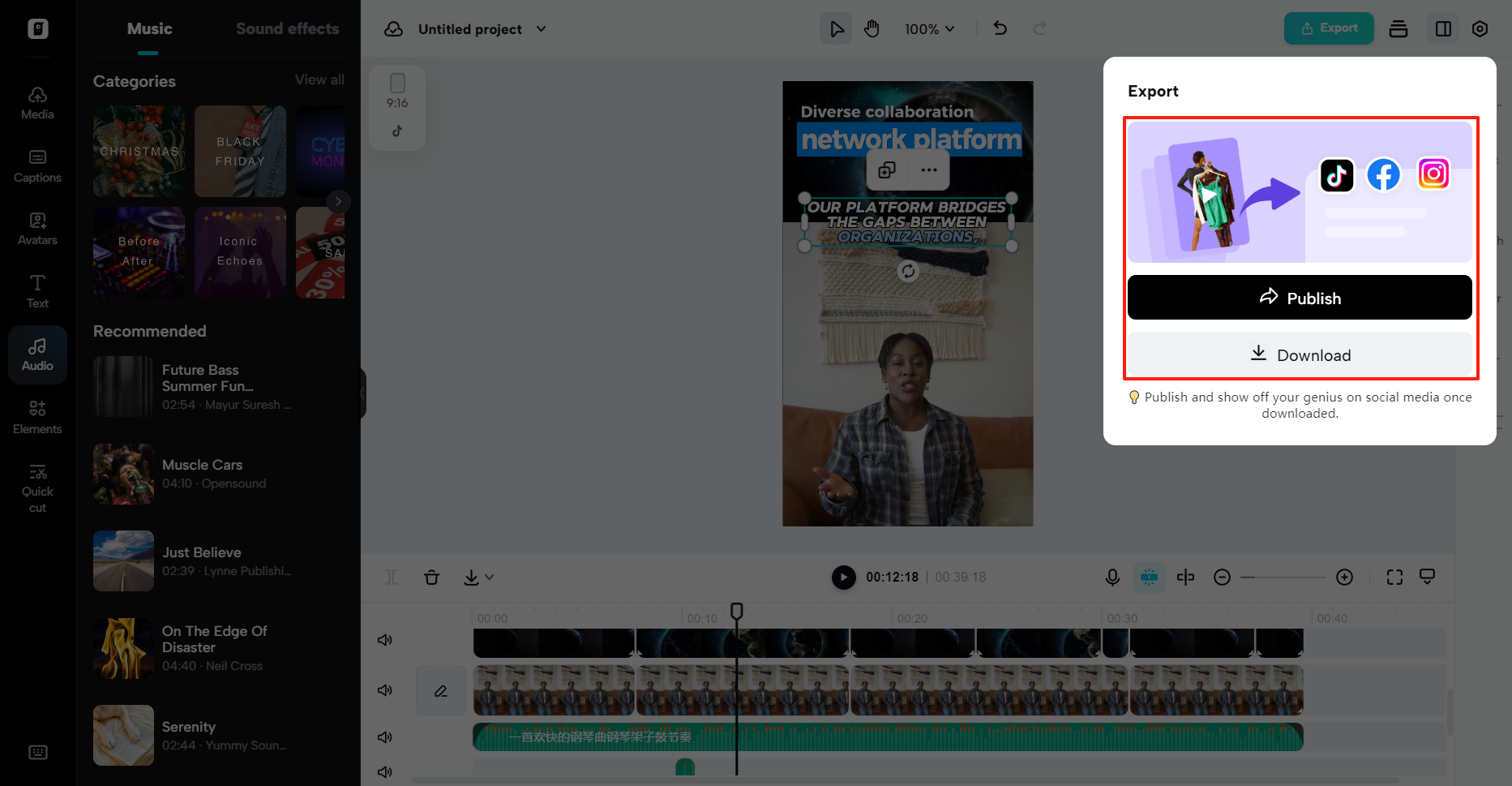Open the Captions panel
Viewport: 1512px width, 786px height.
36,166
